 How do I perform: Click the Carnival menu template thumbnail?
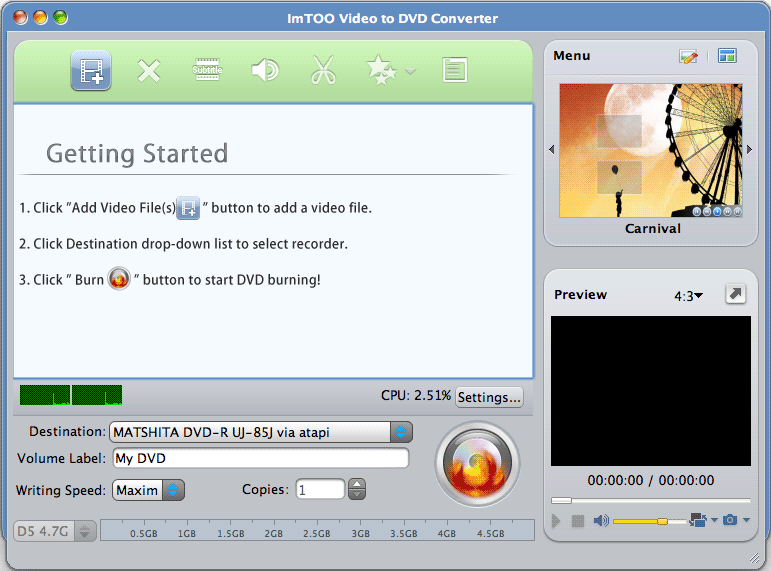(651, 150)
